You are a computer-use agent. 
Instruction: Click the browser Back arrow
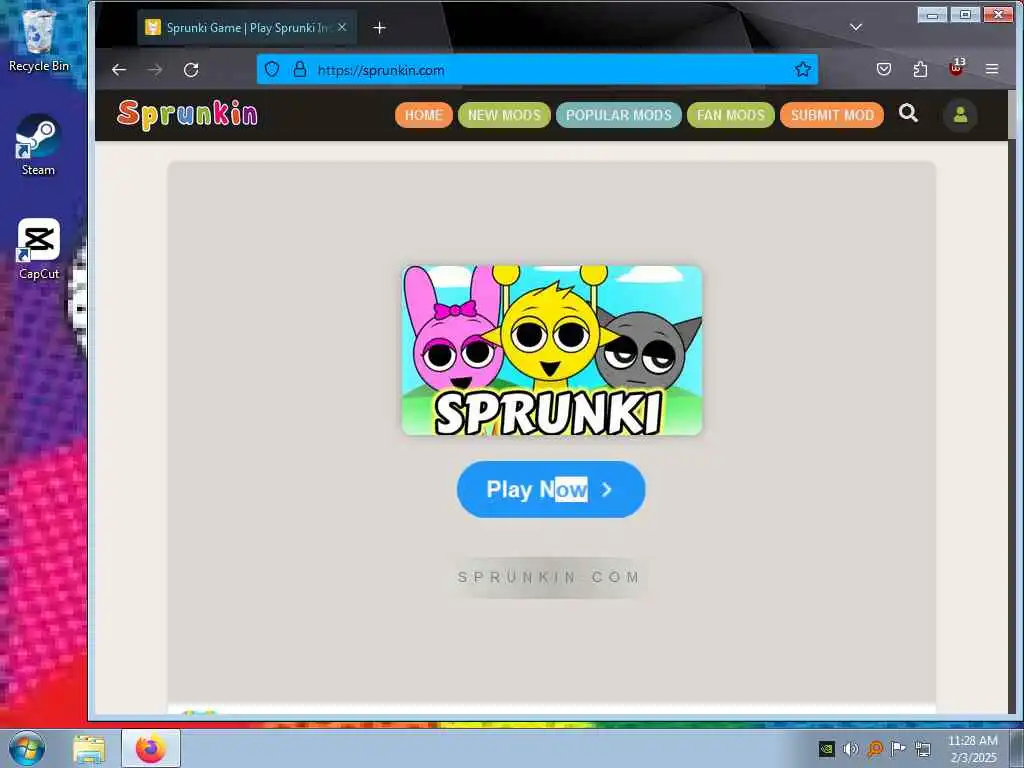pos(119,70)
